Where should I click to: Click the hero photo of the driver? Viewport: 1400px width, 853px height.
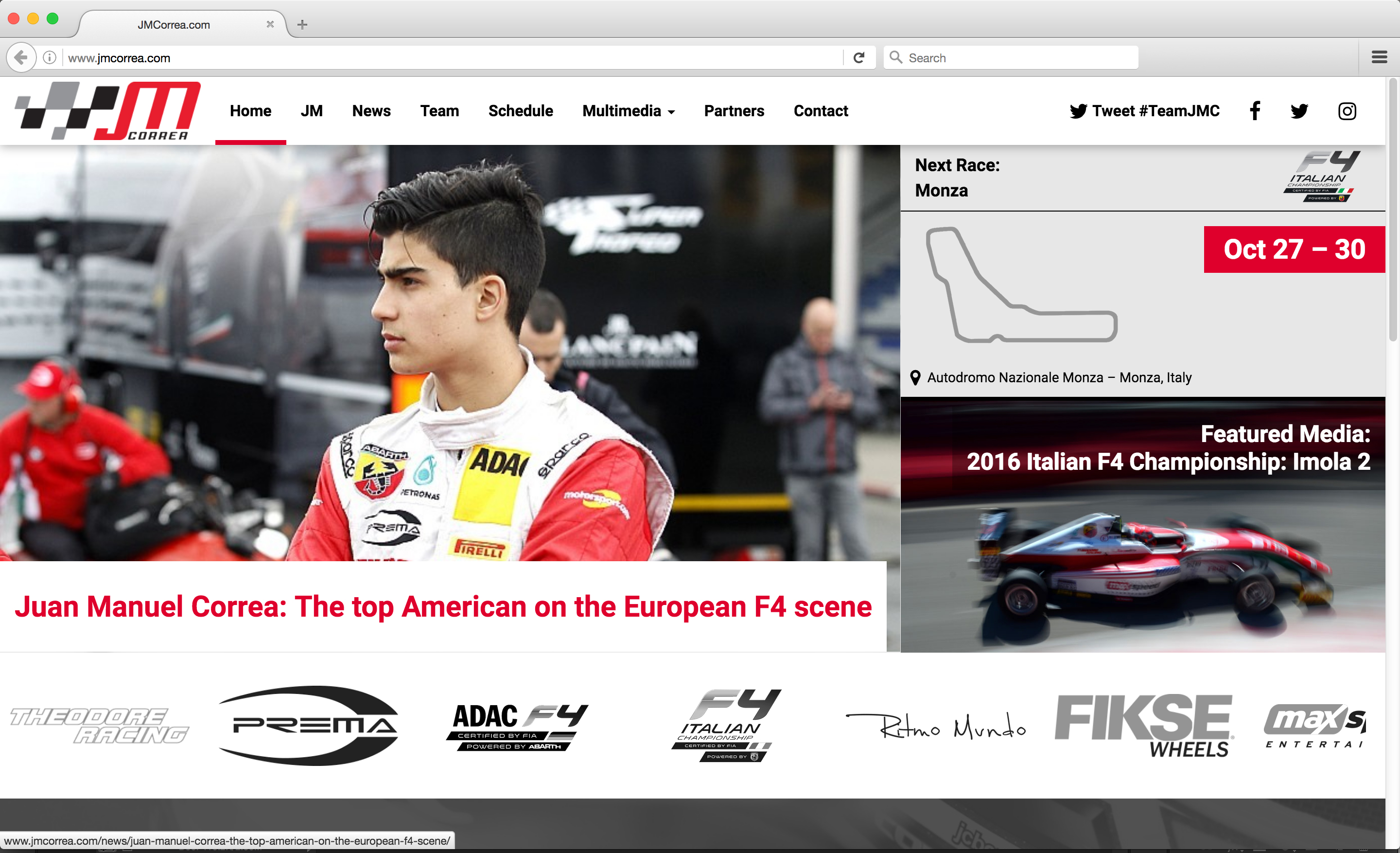(x=450, y=353)
